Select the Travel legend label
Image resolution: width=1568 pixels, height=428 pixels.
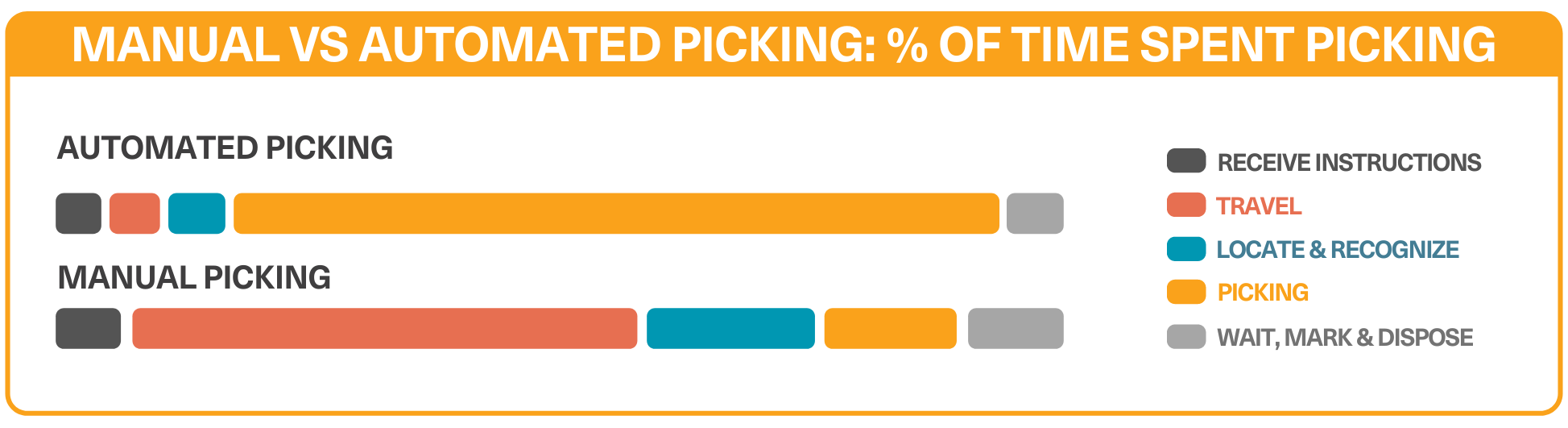1258,206
